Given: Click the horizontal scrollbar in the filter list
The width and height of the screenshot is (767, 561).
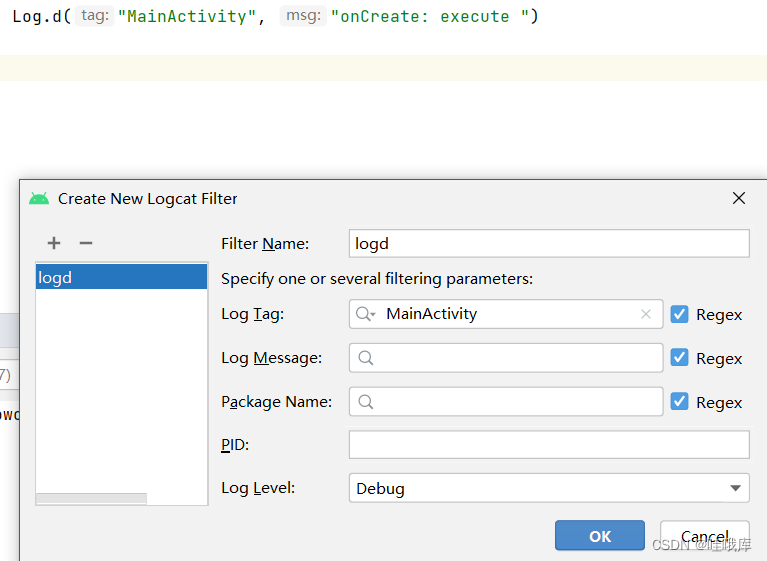Looking at the screenshot, I should click(x=91, y=498).
